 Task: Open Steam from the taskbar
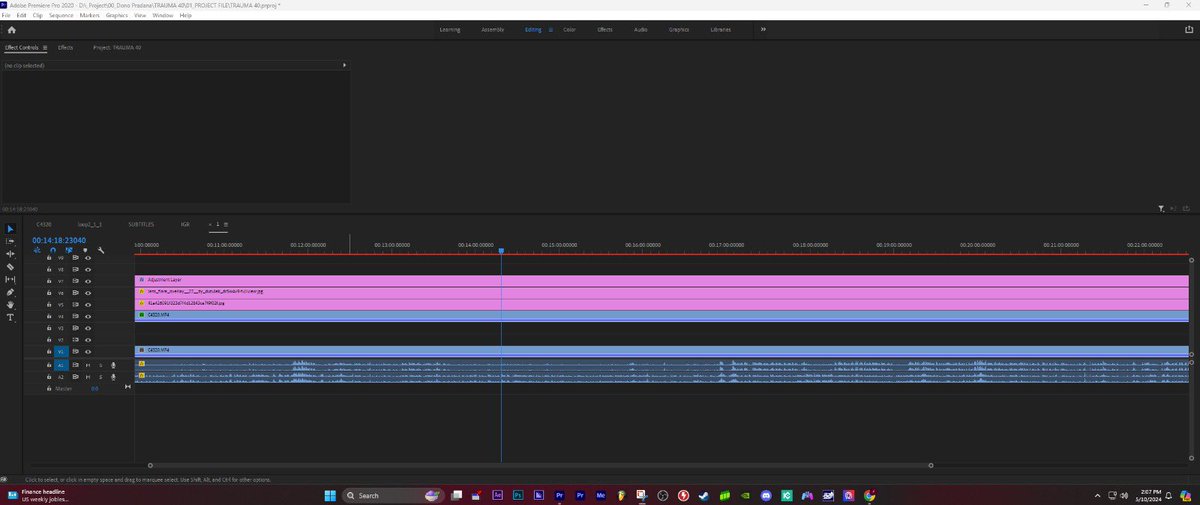(704, 495)
